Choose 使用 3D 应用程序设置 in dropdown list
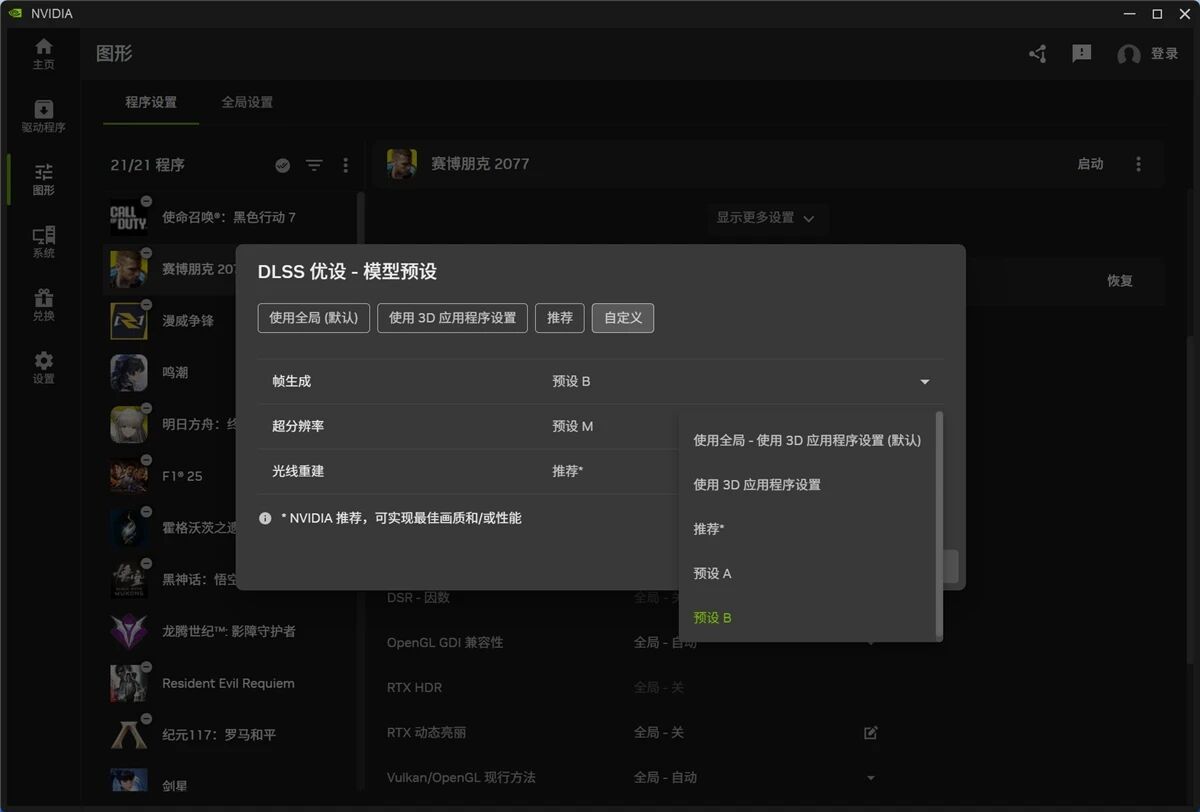 coord(807,485)
